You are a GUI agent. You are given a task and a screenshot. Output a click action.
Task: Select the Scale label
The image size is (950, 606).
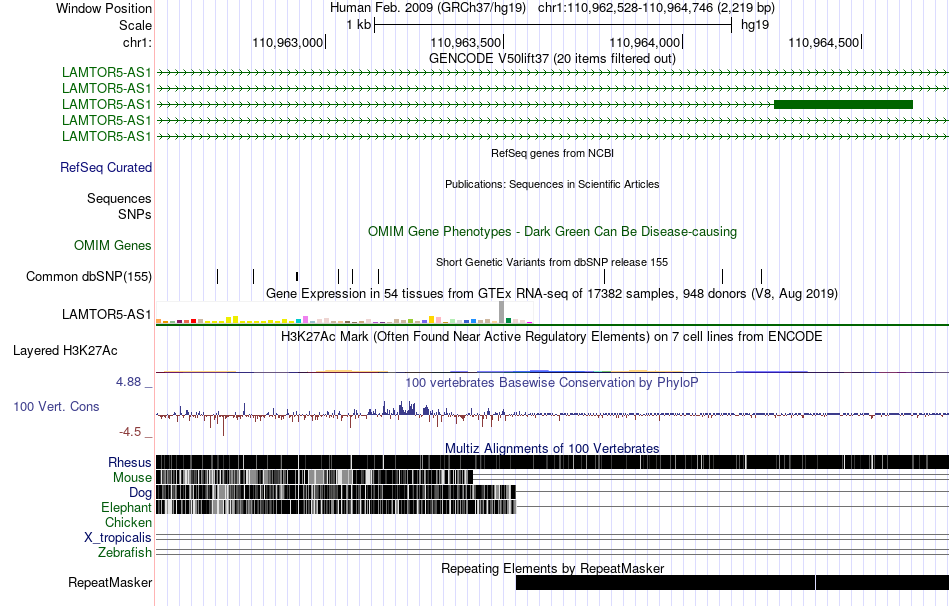click(x=136, y=25)
